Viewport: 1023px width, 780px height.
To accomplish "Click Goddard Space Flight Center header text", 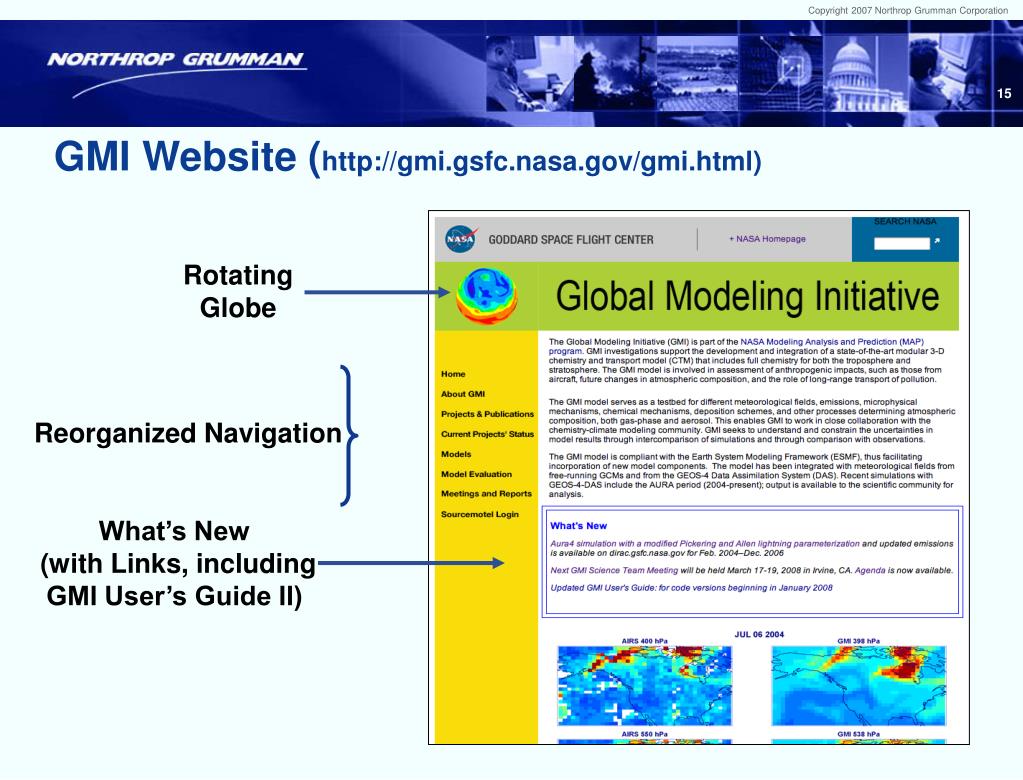I will tap(571, 239).
